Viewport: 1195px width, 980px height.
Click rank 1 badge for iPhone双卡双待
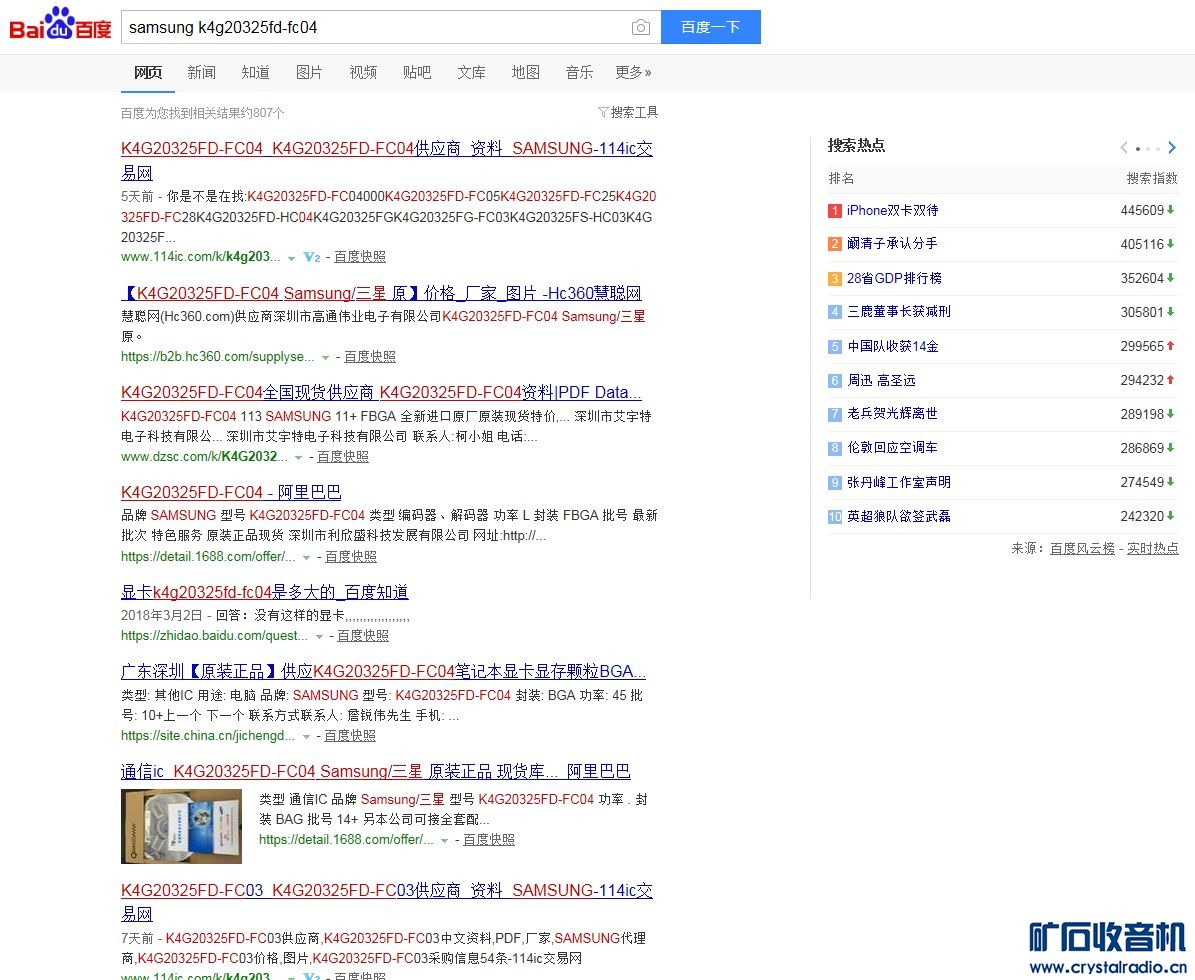coord(835,211)
